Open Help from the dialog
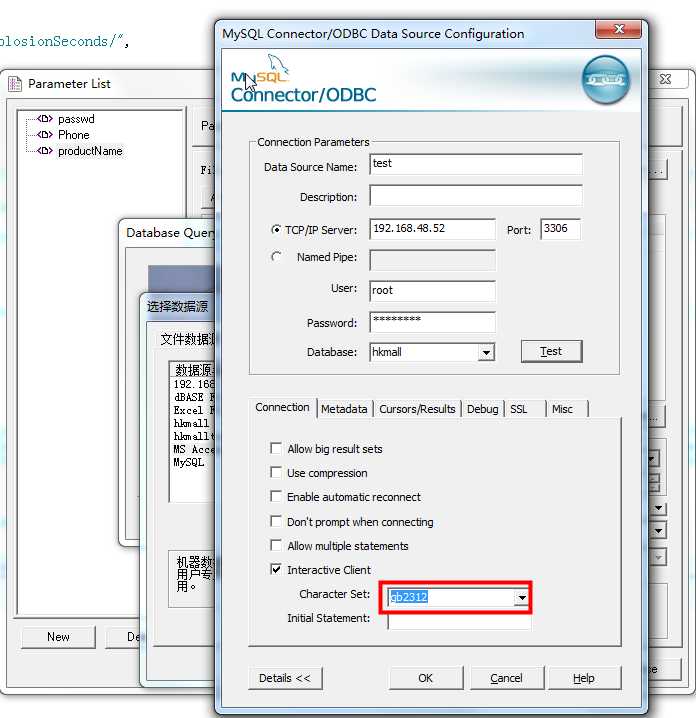 pos(584,678)
